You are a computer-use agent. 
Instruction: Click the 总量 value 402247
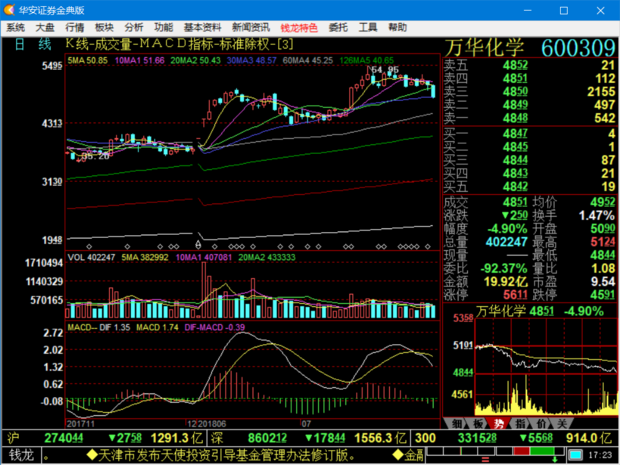[x=507, y=242]
